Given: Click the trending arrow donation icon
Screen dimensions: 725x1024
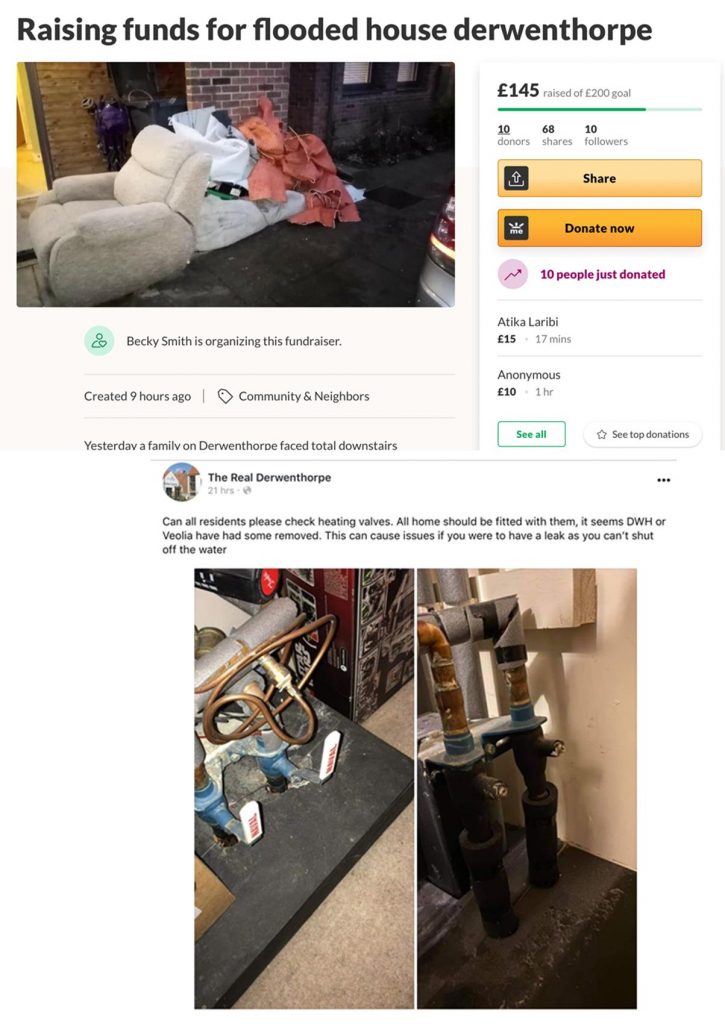Looking at the screenshot, I should pos(513,274).
